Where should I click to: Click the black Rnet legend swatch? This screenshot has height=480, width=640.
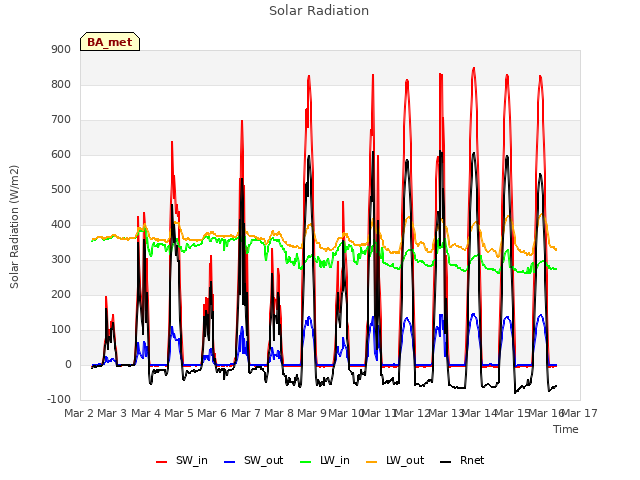pyautogui.click(x=445, y=462)
